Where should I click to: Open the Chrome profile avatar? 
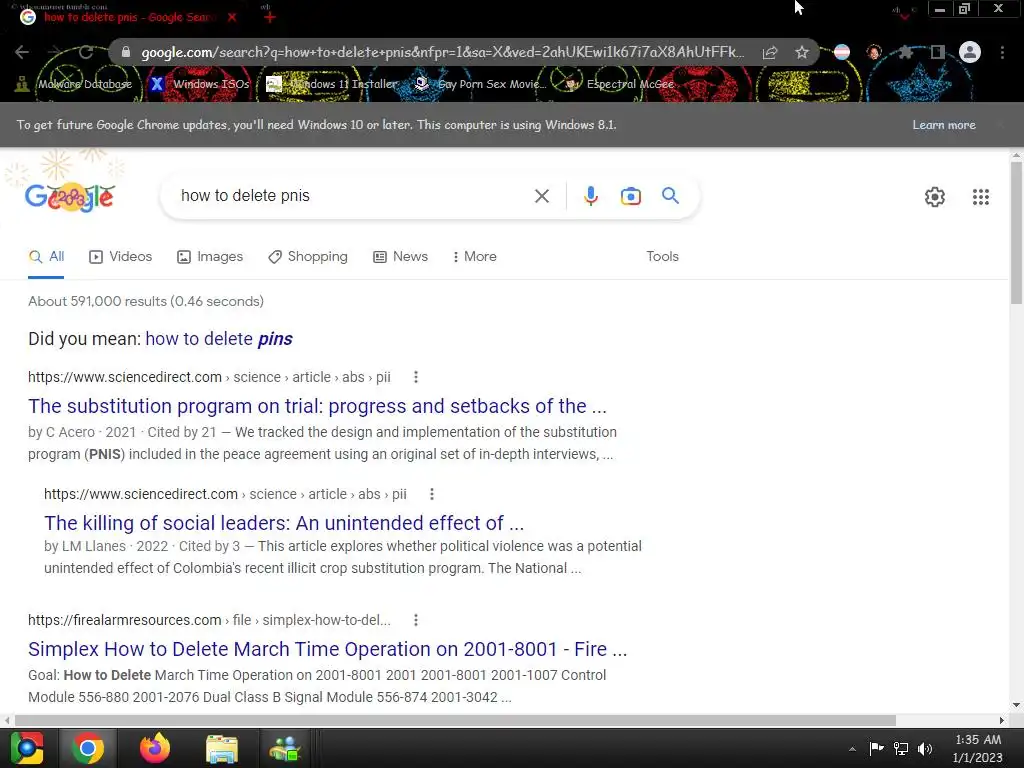tap(970, 52)
